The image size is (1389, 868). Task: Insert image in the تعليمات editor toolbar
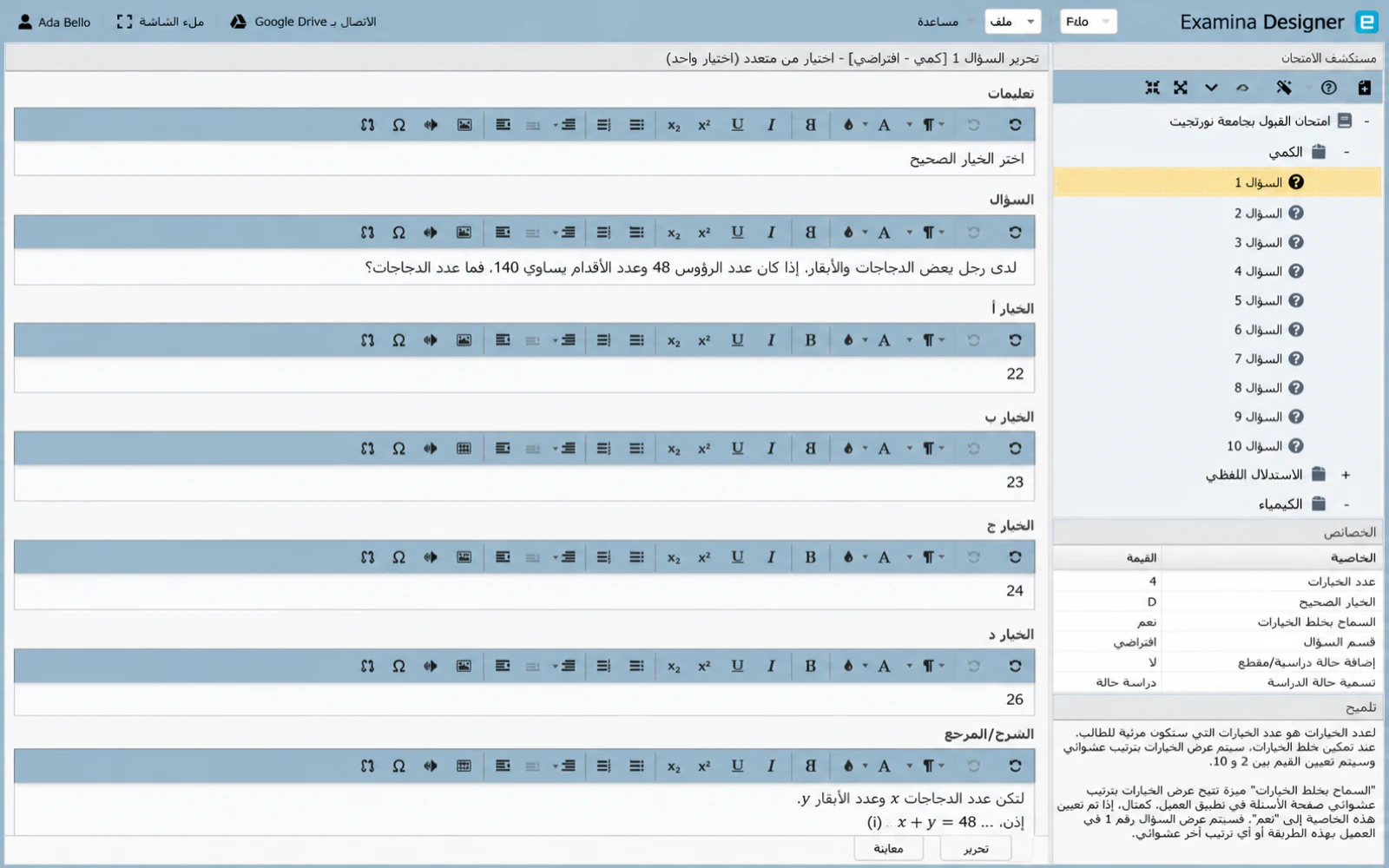pos(464,125)
